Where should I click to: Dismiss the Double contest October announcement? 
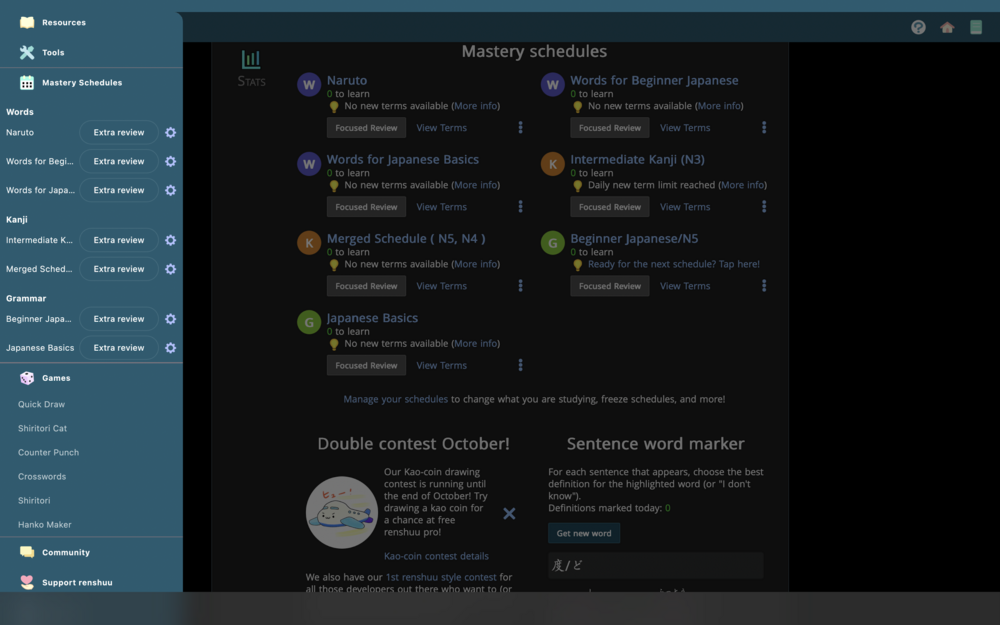point(509,513)
